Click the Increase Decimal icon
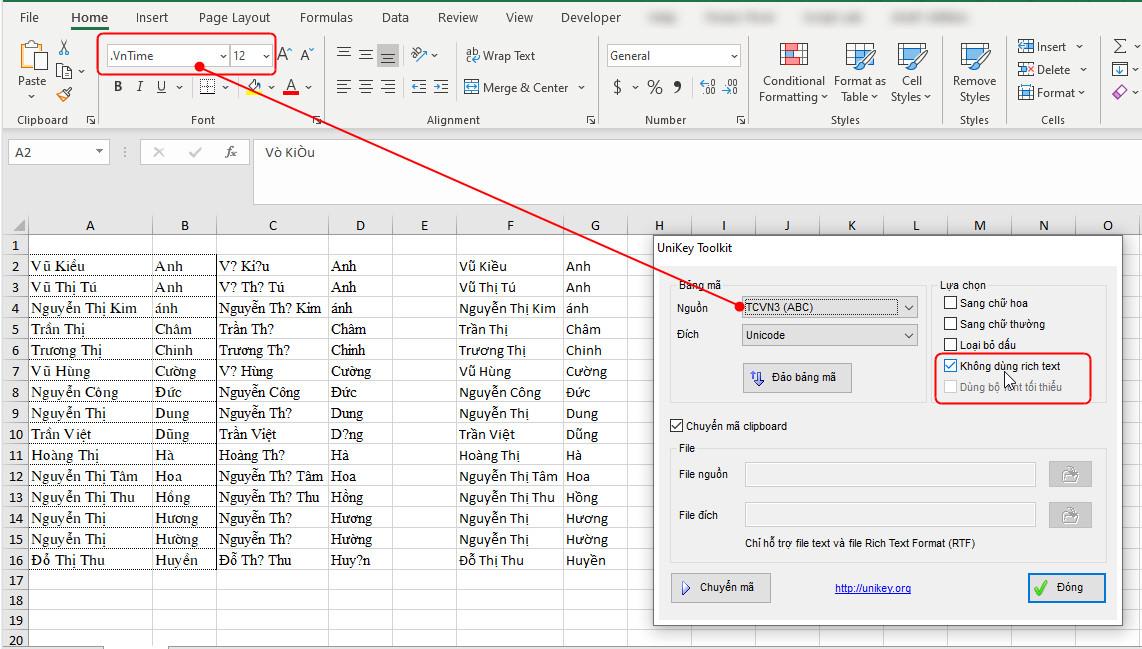 (x=703, y=88)
